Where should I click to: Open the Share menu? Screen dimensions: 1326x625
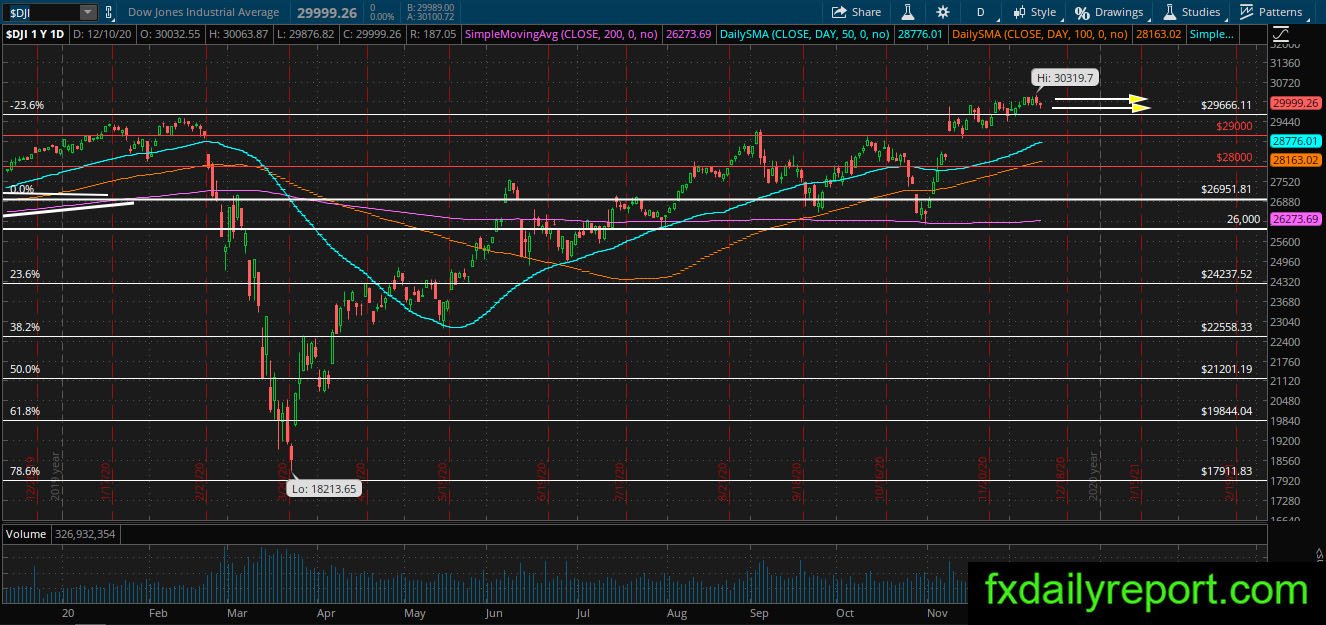(x=856, y=12)
